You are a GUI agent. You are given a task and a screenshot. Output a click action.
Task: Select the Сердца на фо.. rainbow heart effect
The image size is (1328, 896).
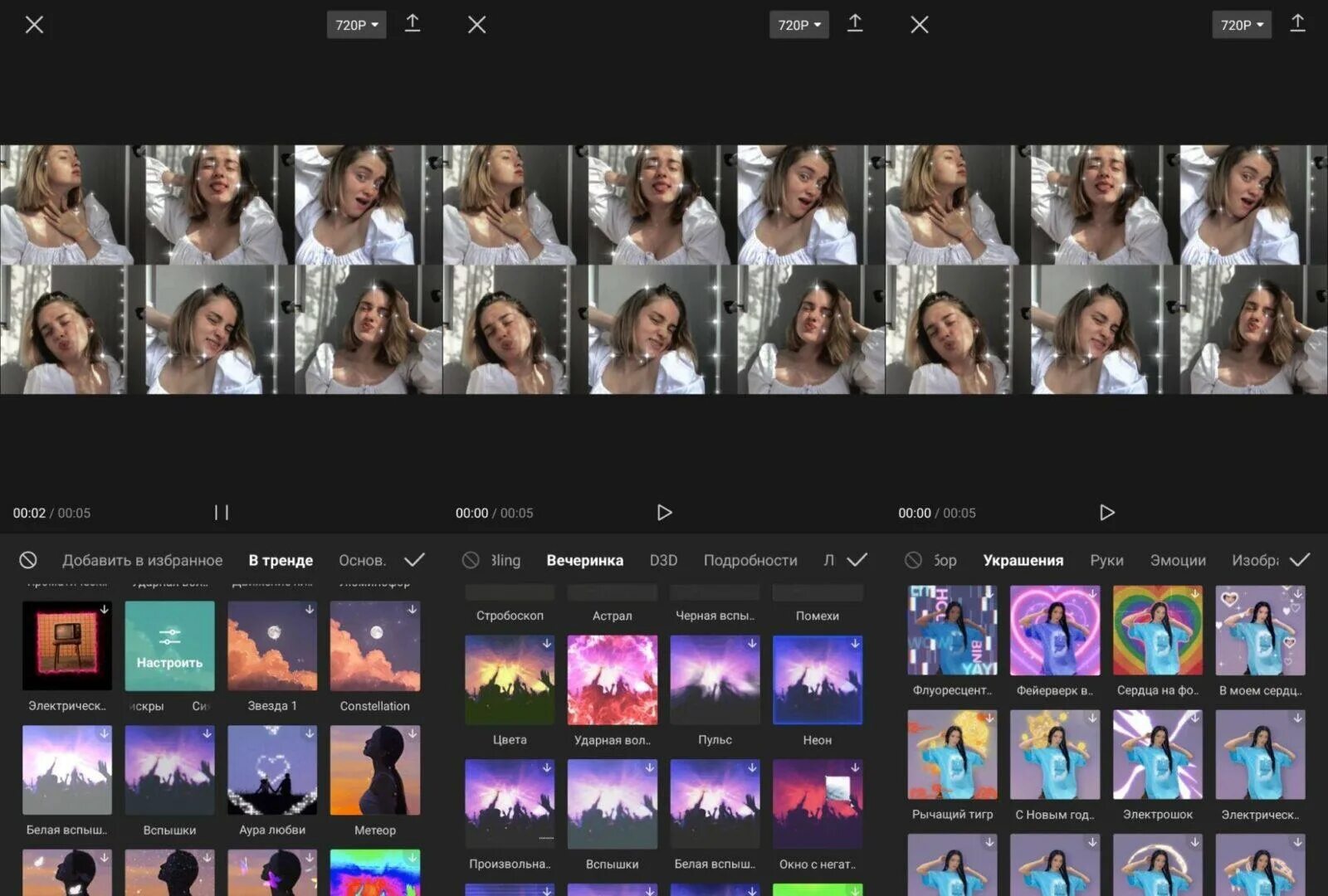pyautogui.click(x=1157, y=631)
